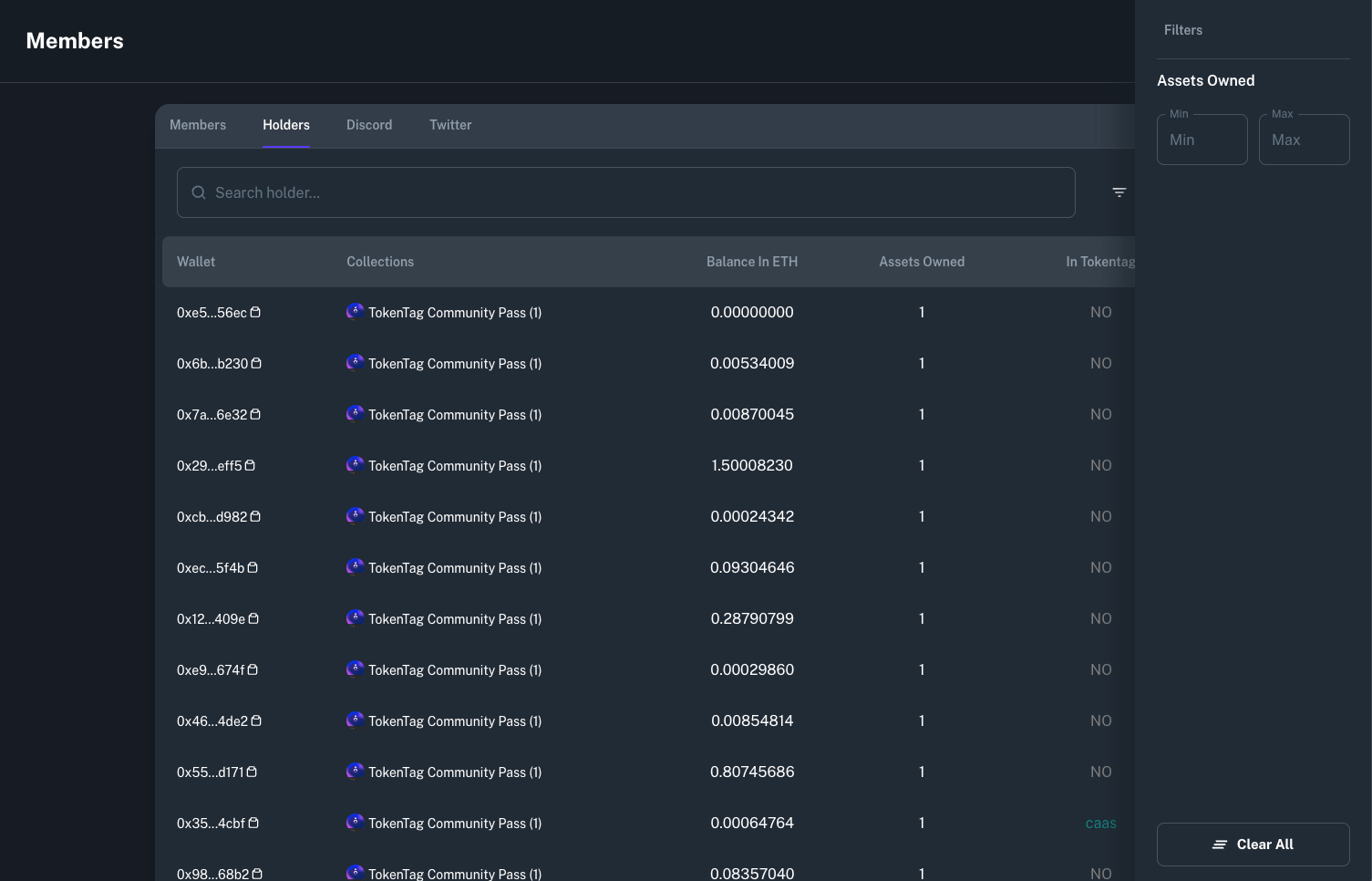Copy wallet address 0xe9...674f icon
This screenshot has height=881, width=1372.
[x=253, y=669]
